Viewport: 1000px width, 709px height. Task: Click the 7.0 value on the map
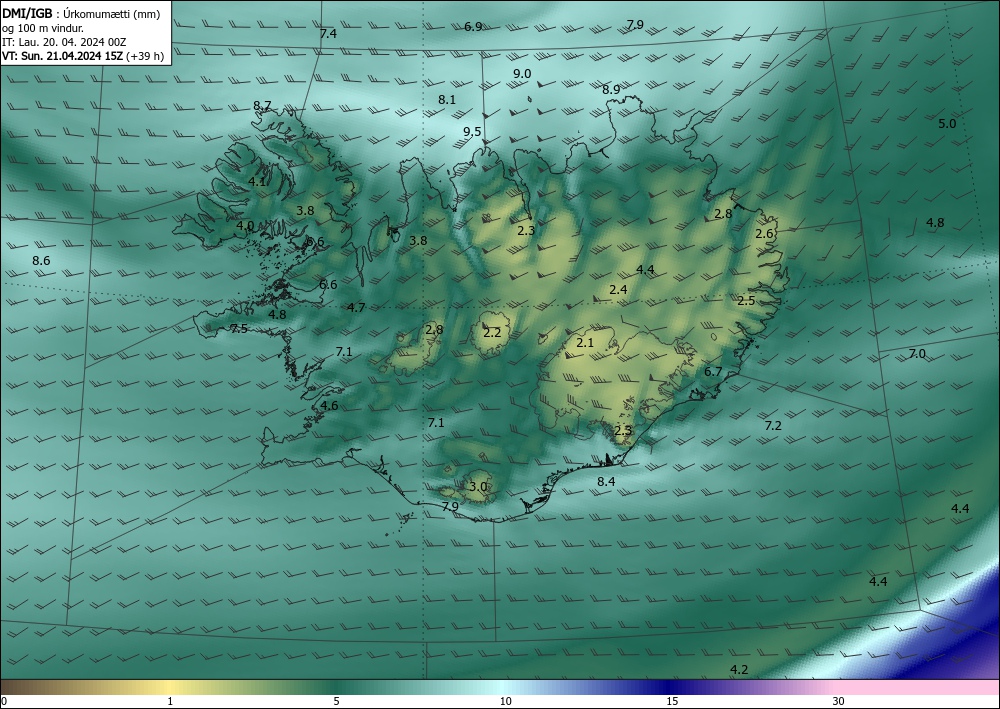tap(916, 353)
